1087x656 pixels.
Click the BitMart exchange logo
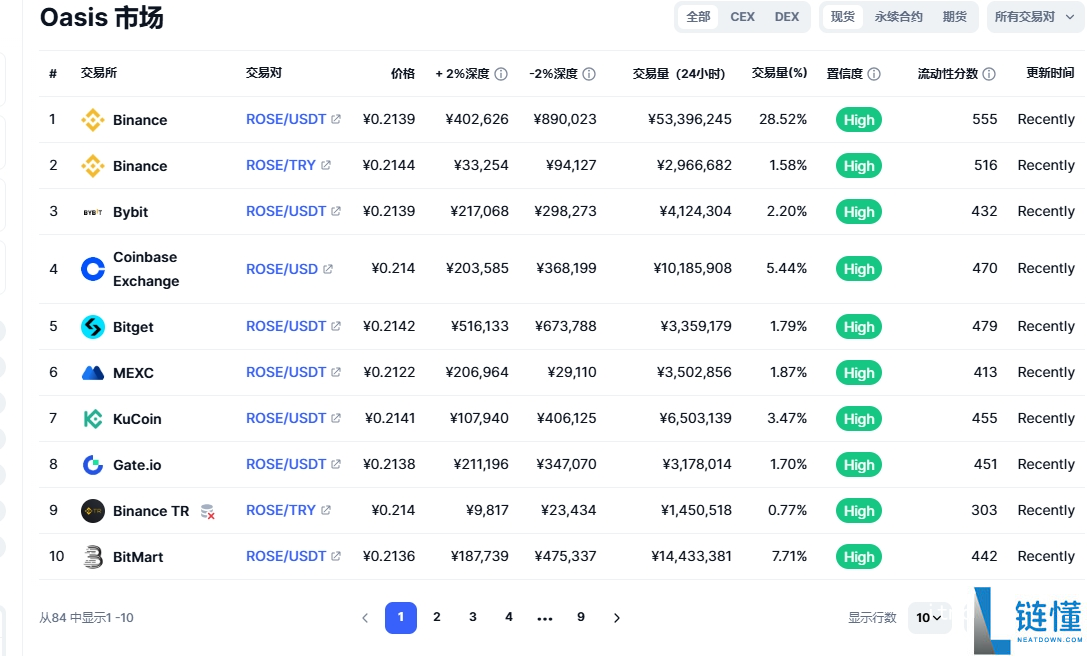(x=93, y=557)
